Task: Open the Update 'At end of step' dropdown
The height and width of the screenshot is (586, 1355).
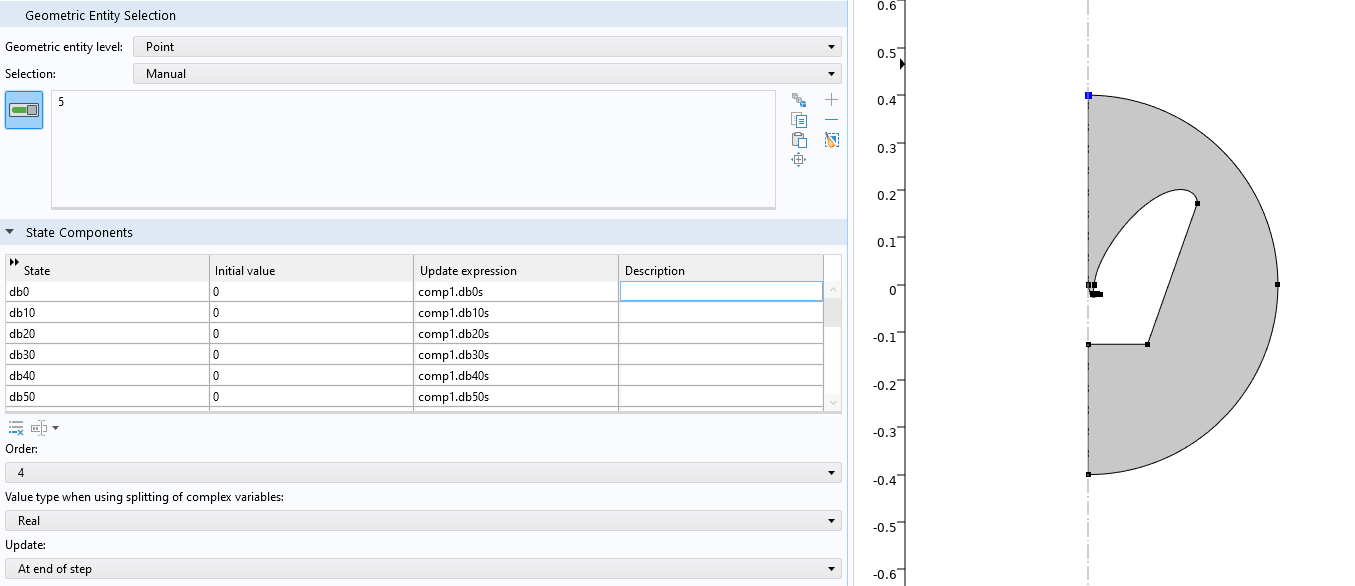Action: click(x=423, y=569)
